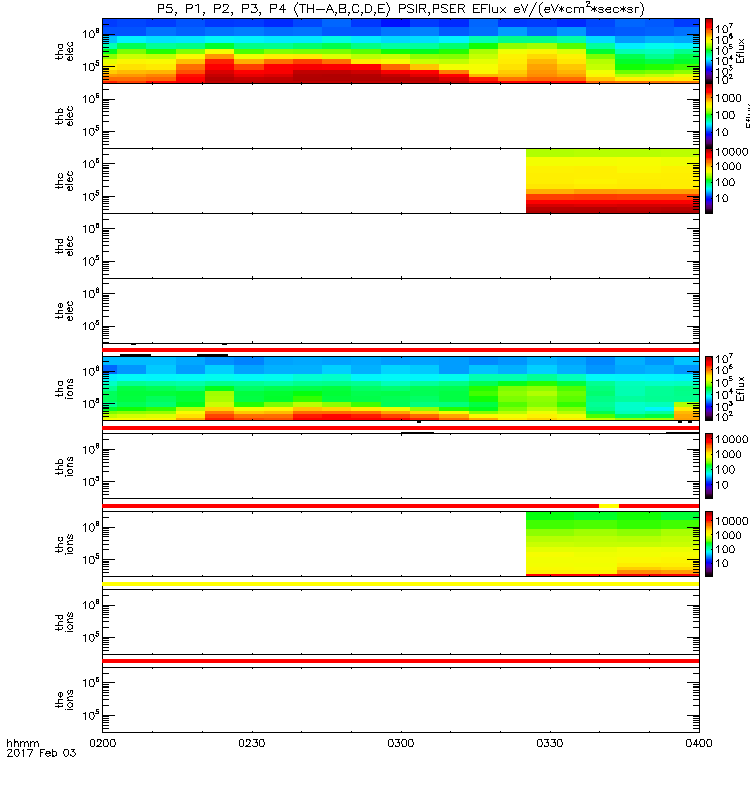Select the 'thc elec' panel axis label

(64, 181)
